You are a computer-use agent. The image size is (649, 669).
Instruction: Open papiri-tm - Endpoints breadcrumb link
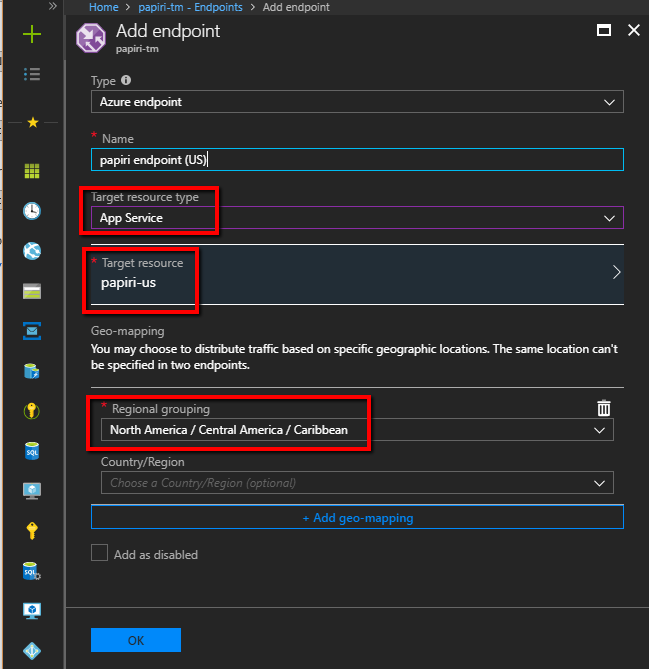click(190, 7)
